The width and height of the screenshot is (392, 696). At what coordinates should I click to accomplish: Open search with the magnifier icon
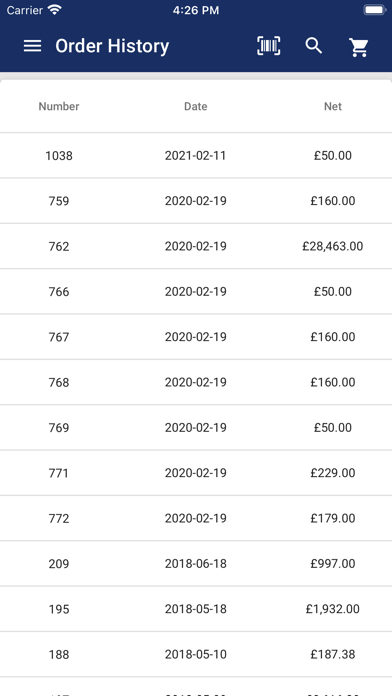pyautogui.click(x=313, y=46)
